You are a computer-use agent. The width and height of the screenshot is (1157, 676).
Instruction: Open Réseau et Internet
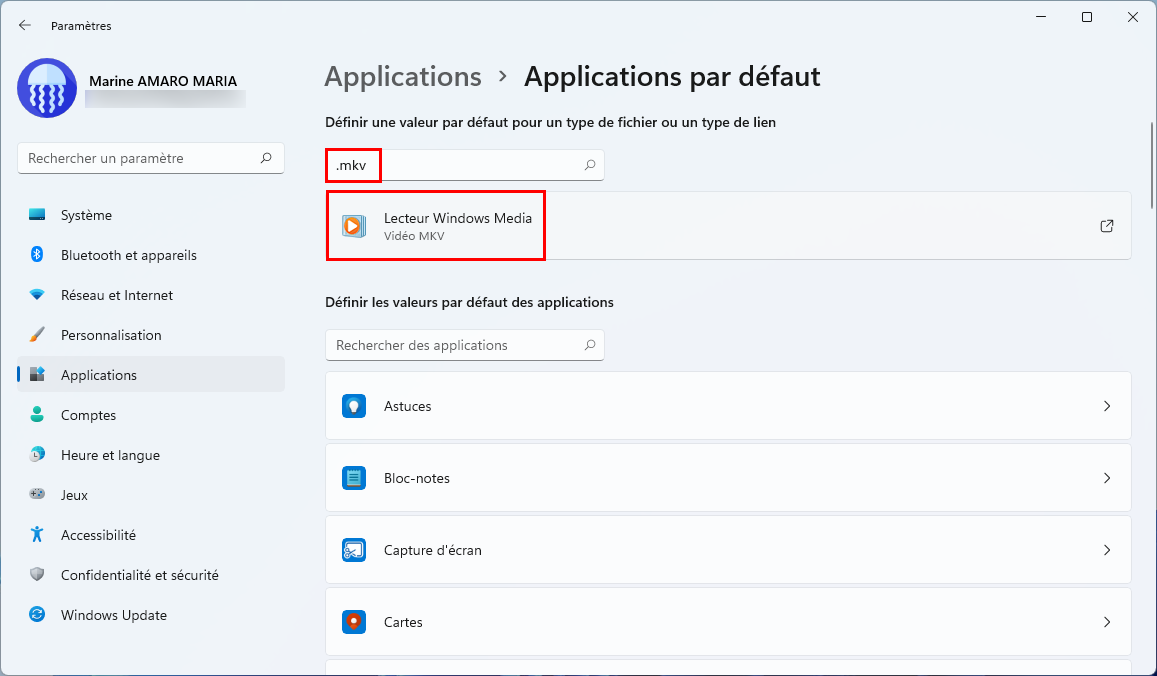[x=151, y=294]
